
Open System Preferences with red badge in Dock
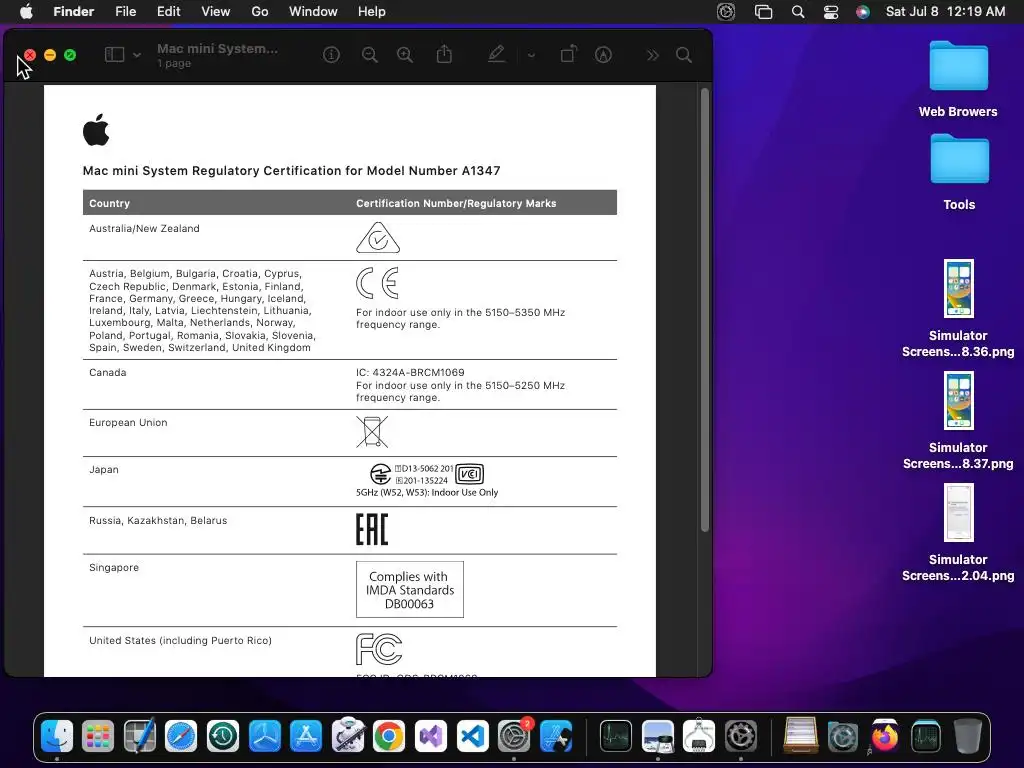514,736
